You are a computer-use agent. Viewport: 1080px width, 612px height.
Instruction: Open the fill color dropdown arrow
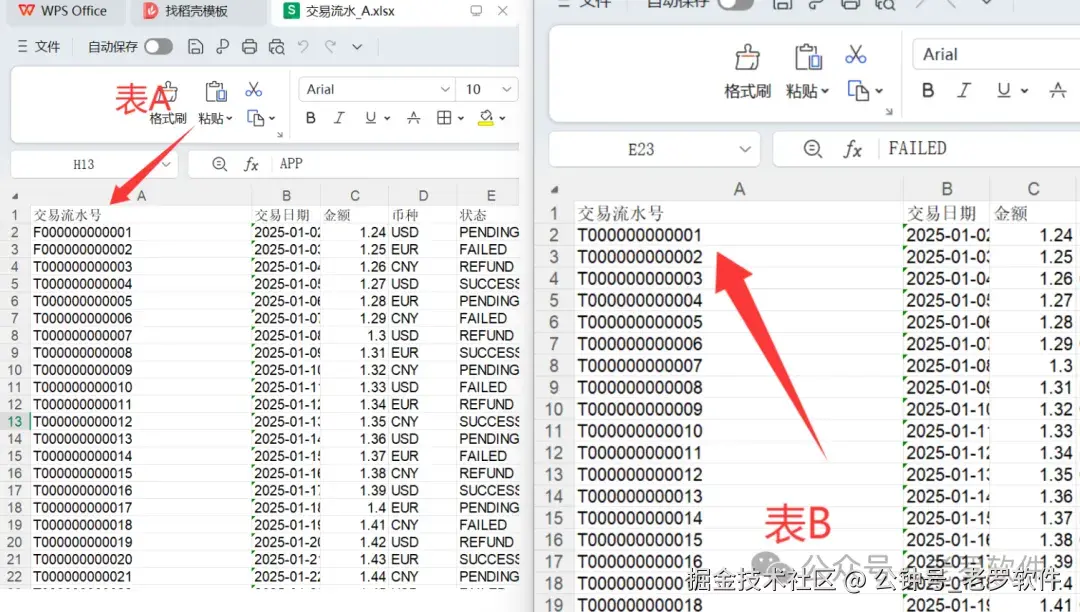[x=502, y=118]
